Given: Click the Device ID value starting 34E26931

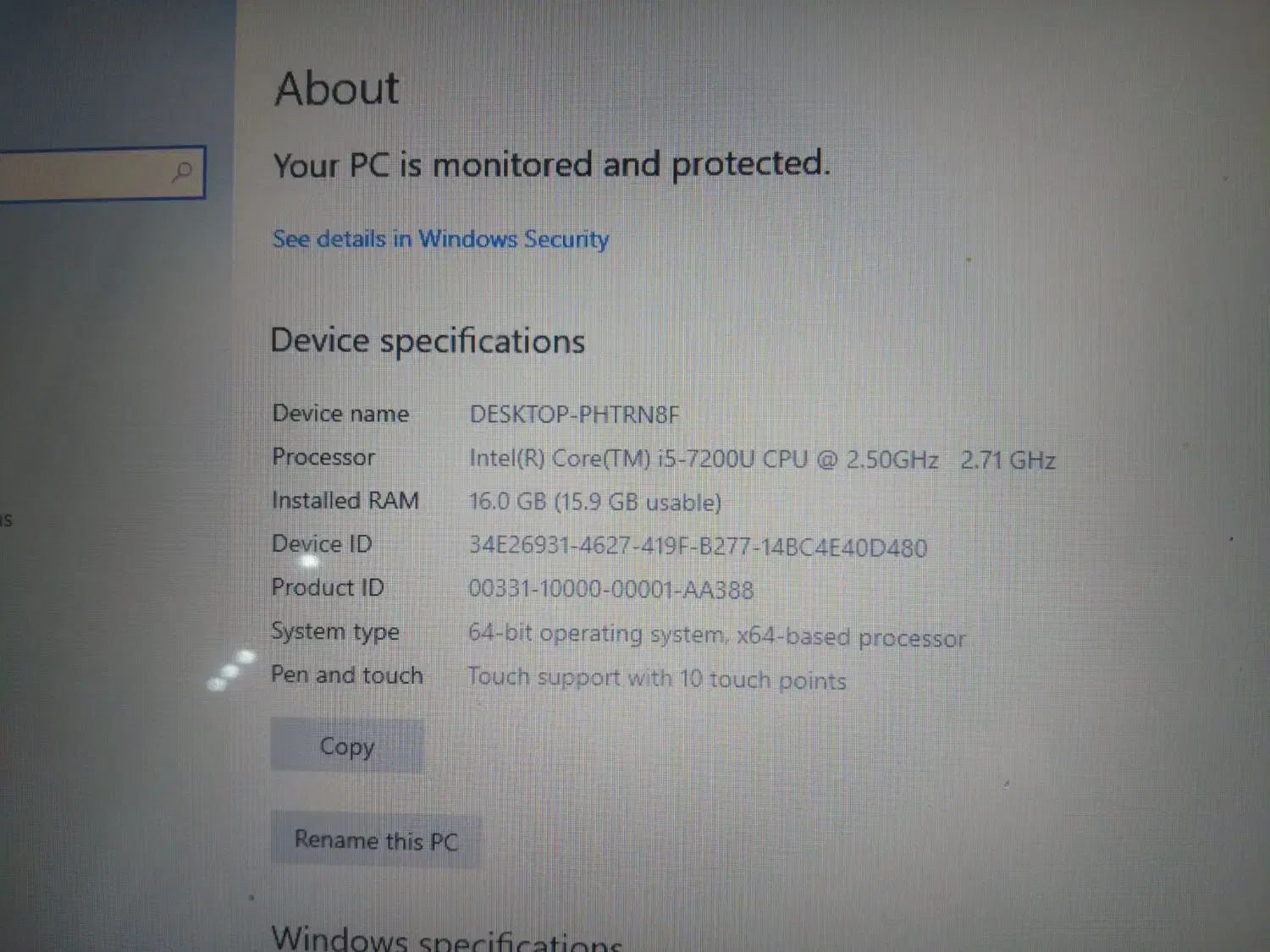Looking at the screenshot, I should (698, 547).
